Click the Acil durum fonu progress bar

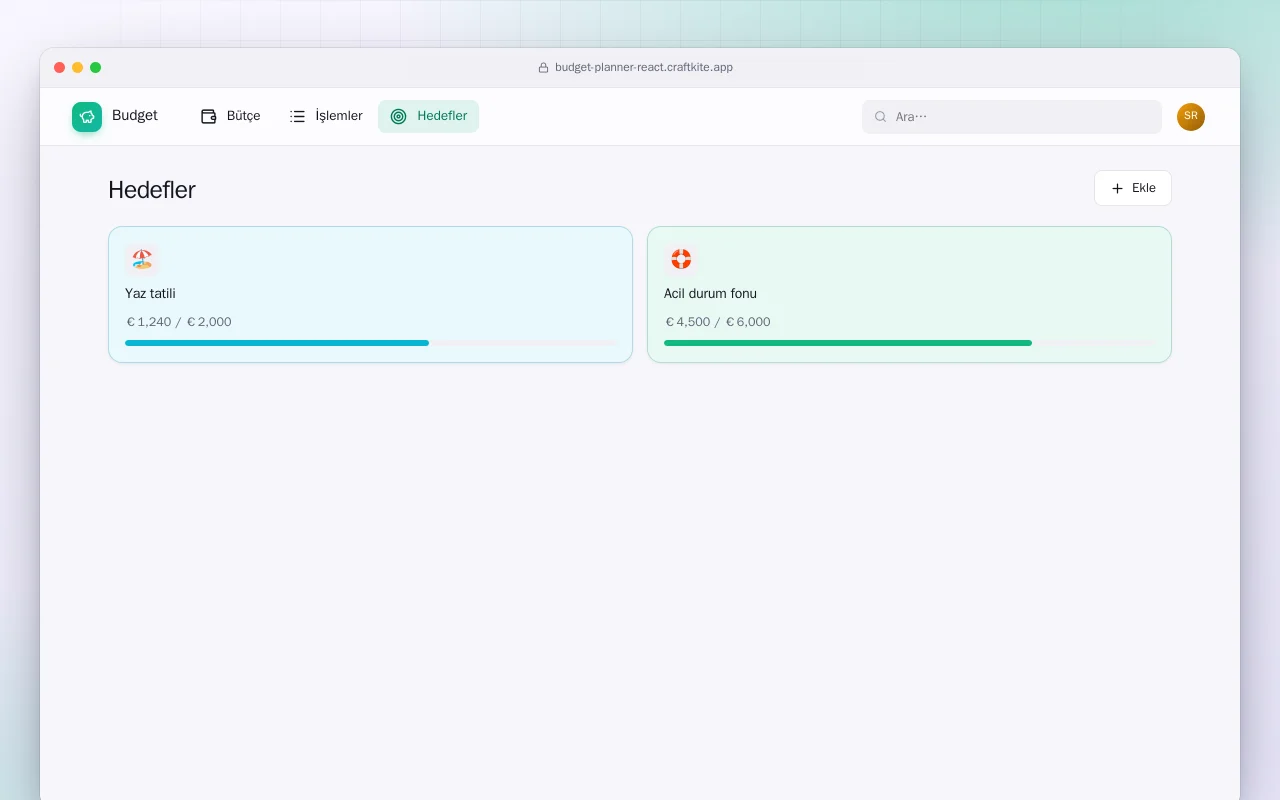coord(909,343)
